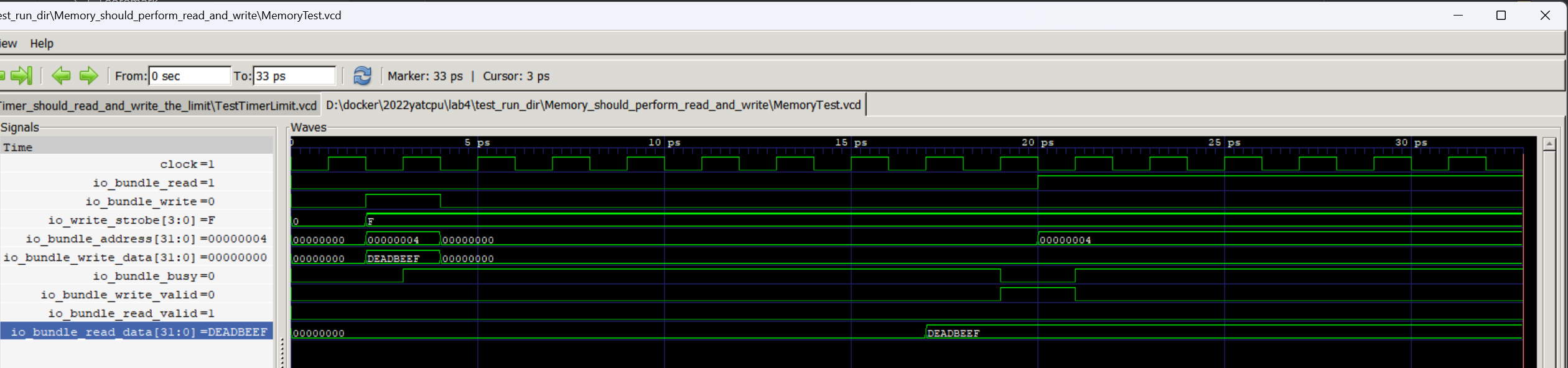Image resolution: width=1568 pixels, height=368 pixels.
Task: Click the green left arrow icon
Action: pyautogui.click(x=61, y=76)
